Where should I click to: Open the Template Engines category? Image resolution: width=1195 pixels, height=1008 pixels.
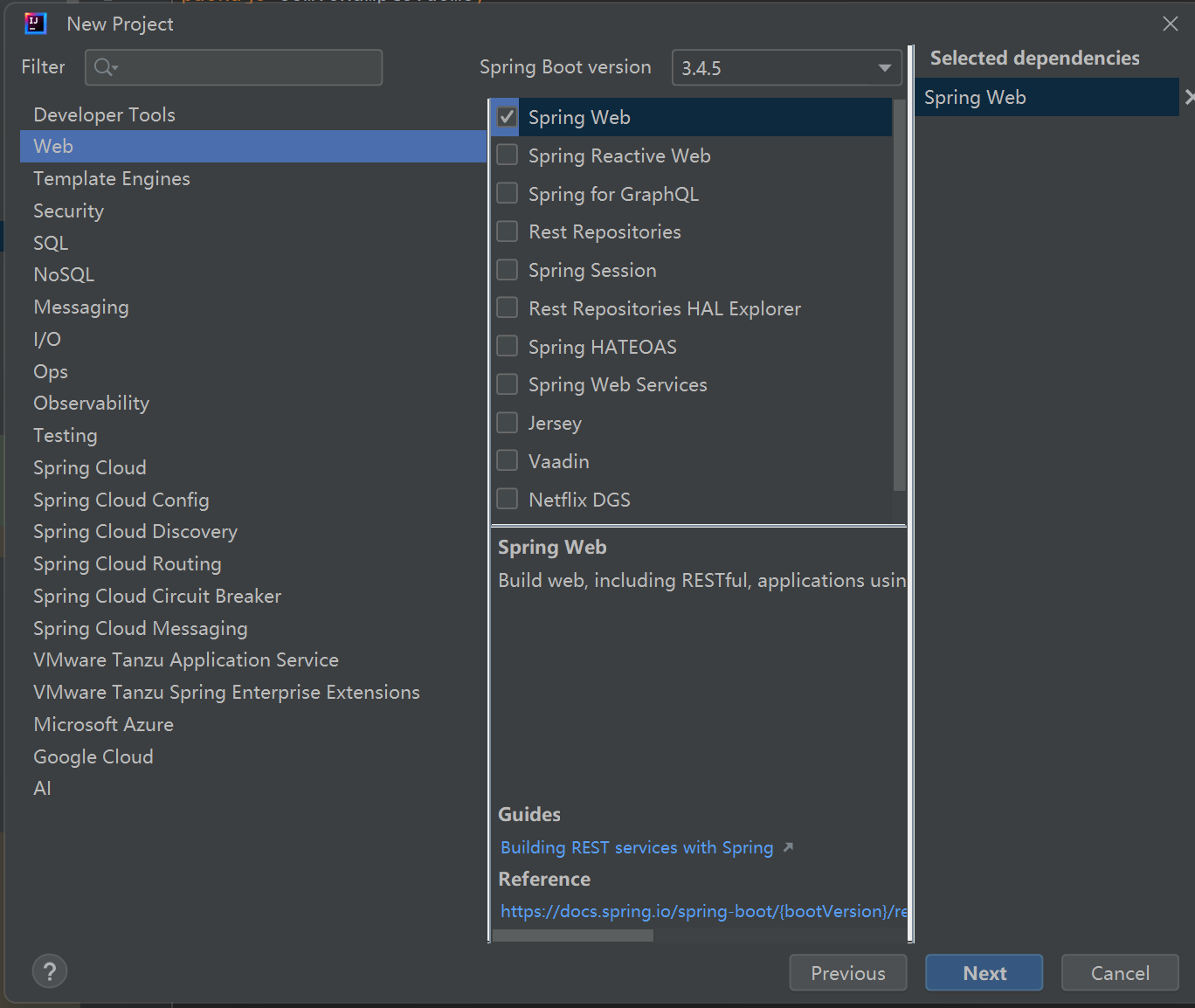click(253, 178)
